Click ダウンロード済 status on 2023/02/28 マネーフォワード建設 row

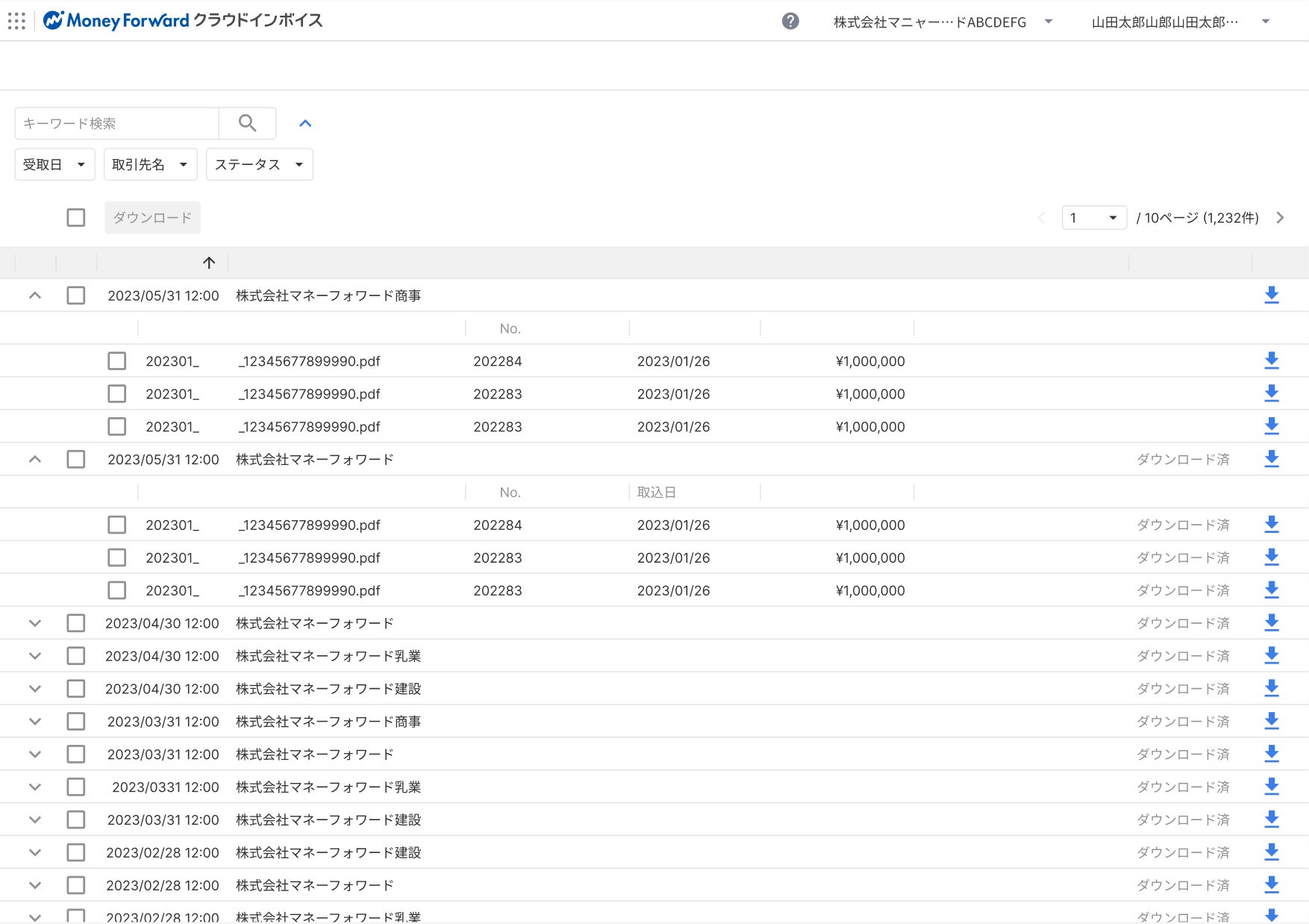pyautogui.click(x=1183, y=853)
